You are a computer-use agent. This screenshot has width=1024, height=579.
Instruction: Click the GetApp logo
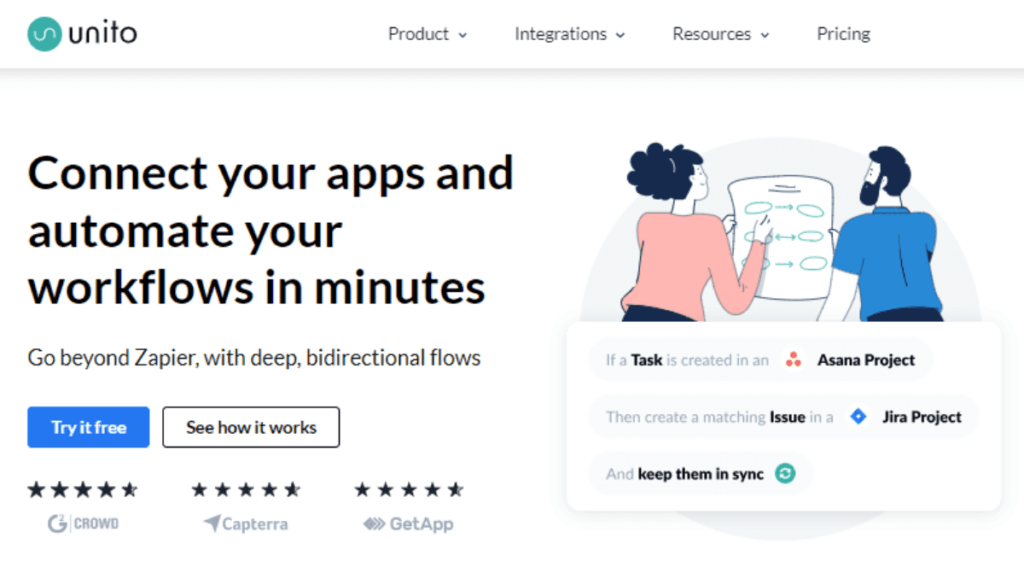pyautogui.click(x=408, y=522)
